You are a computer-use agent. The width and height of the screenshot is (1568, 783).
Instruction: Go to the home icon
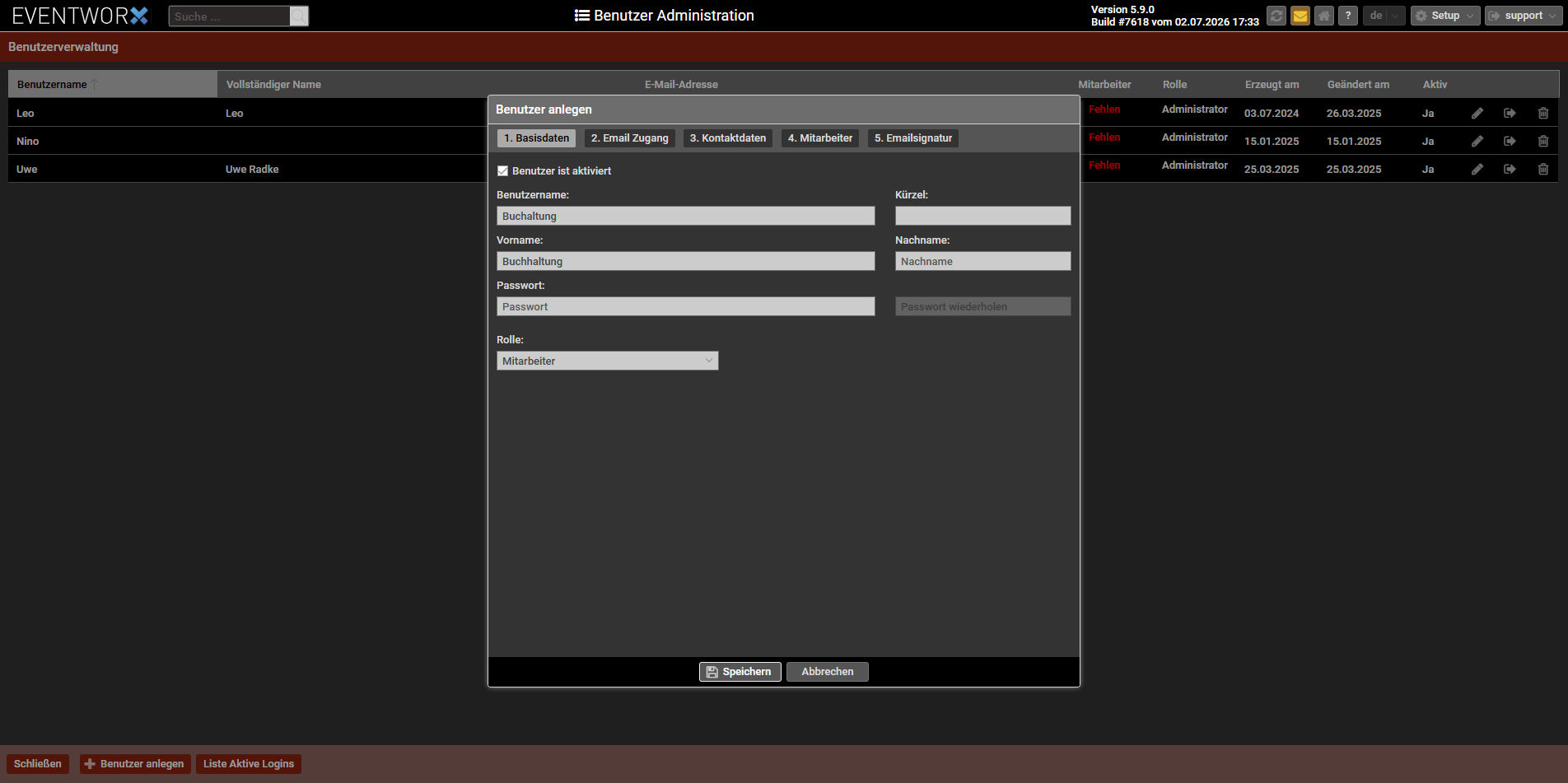tap(1324, 16)
